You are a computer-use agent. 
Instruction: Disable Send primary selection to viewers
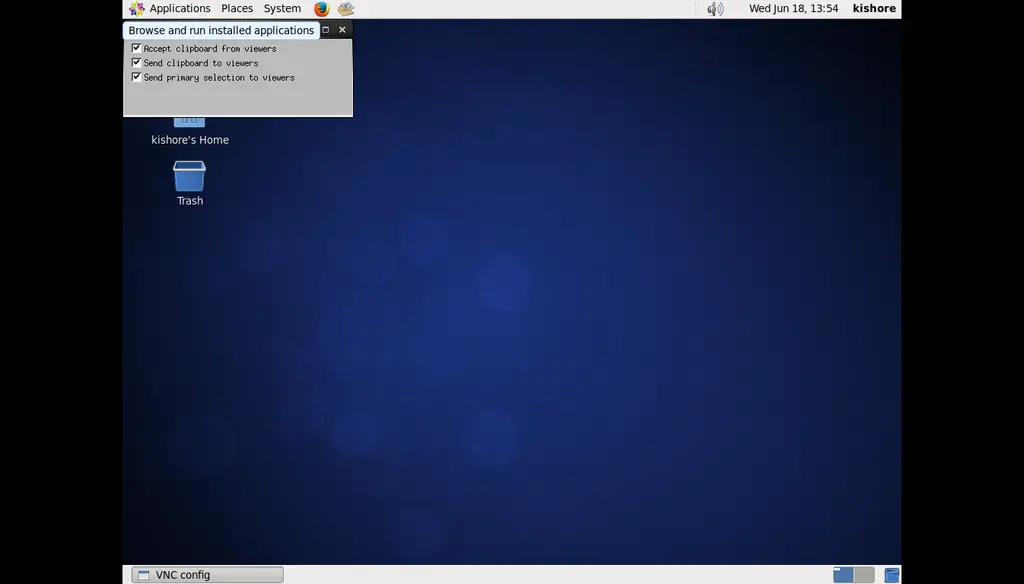click(136, 77)
